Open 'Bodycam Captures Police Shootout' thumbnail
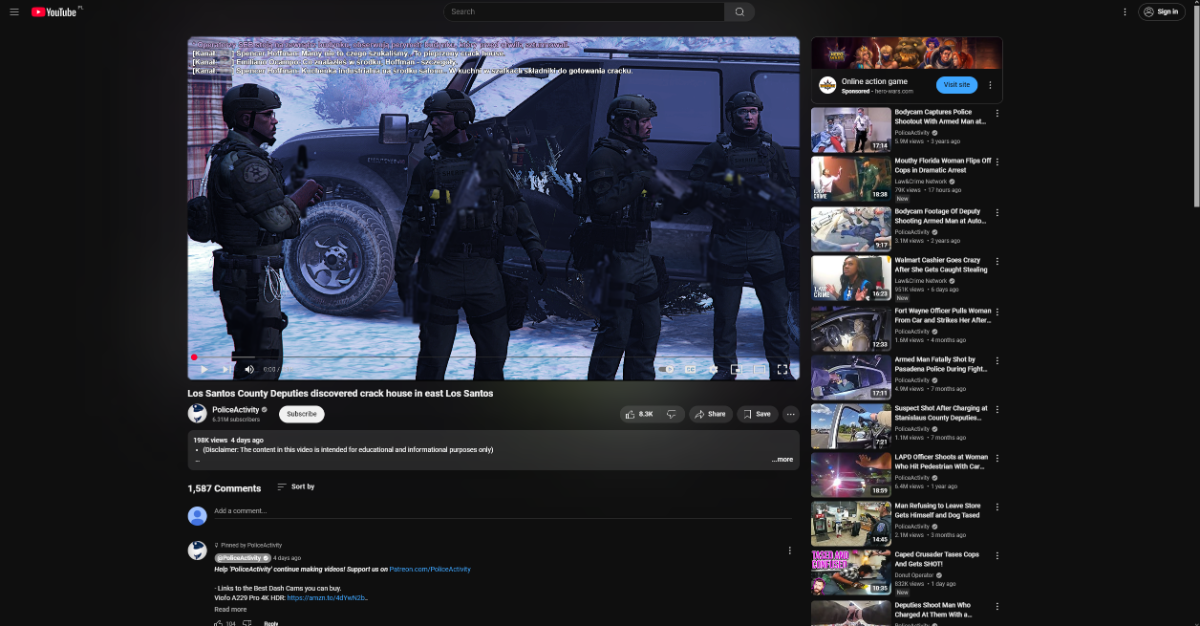This screenshot has height=626, width=1200. [x=851, y=130]
